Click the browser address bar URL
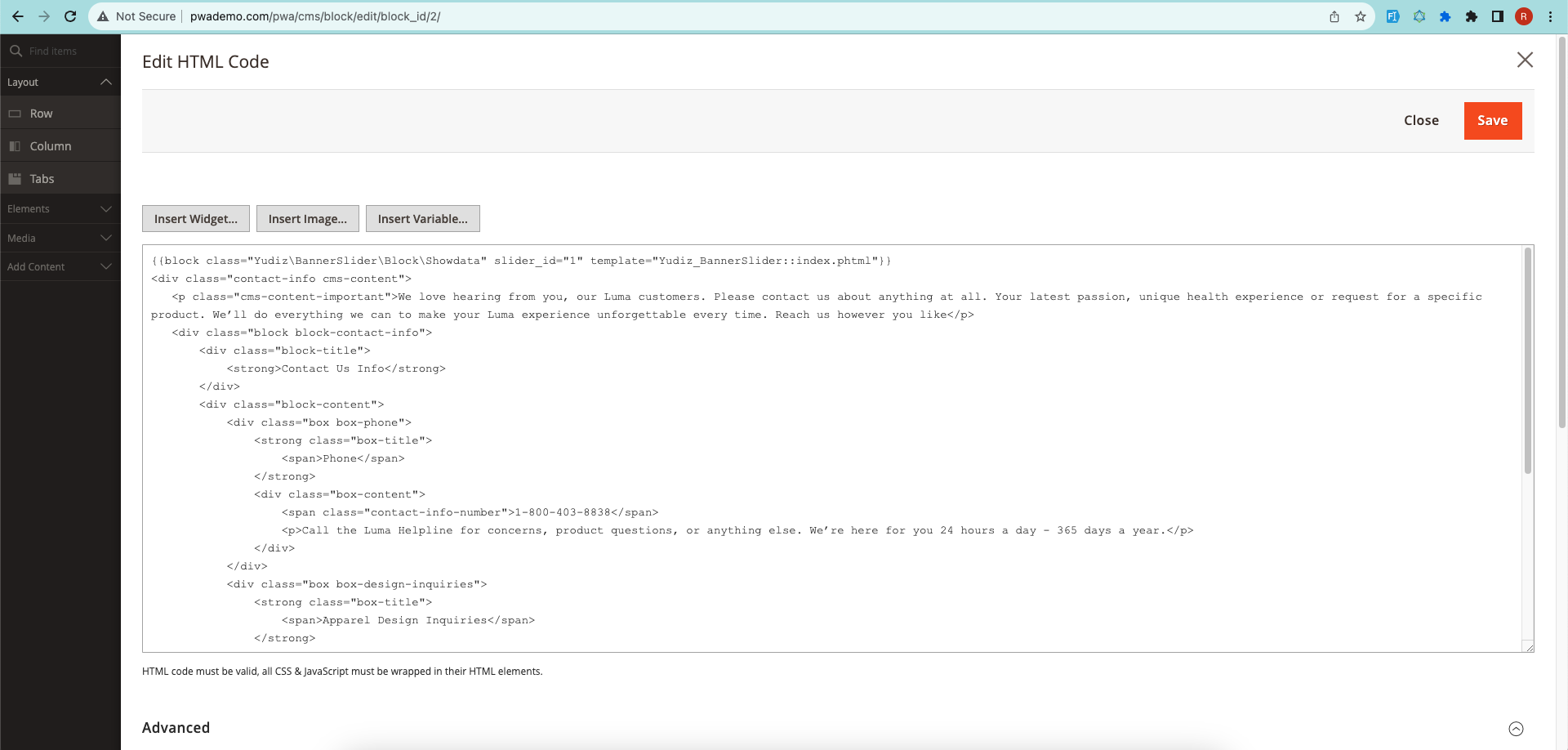Viewport: 1568px width, 750px height. (x=315, y=16)
